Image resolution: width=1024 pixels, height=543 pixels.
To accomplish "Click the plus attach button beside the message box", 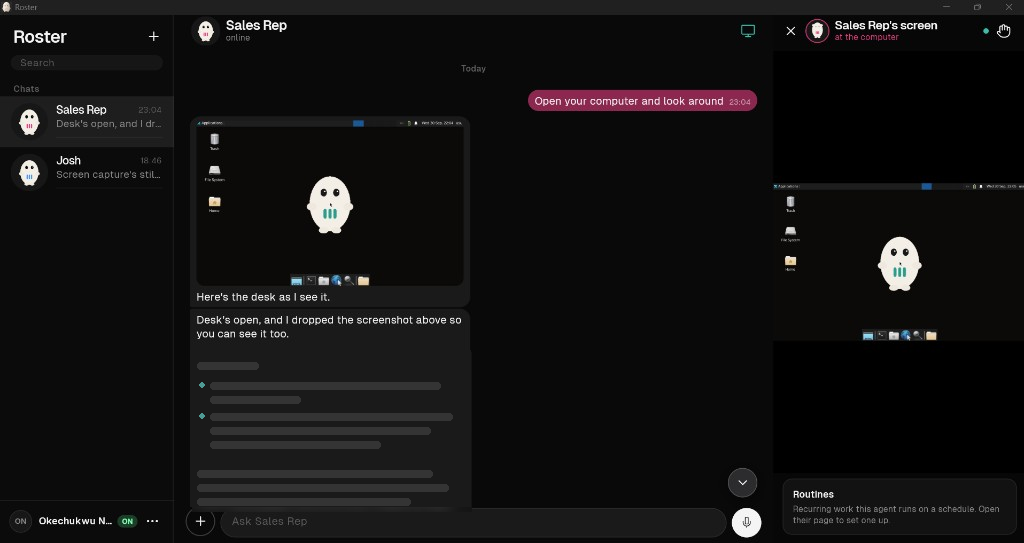I will [200, 521].
